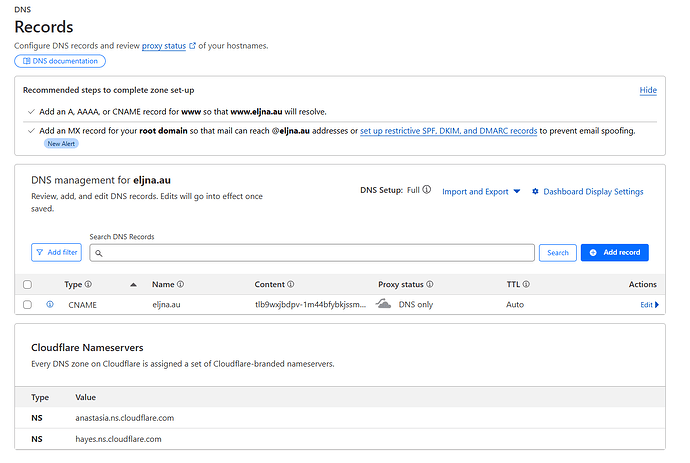Hide the recommended steps panel

(648, 90)
